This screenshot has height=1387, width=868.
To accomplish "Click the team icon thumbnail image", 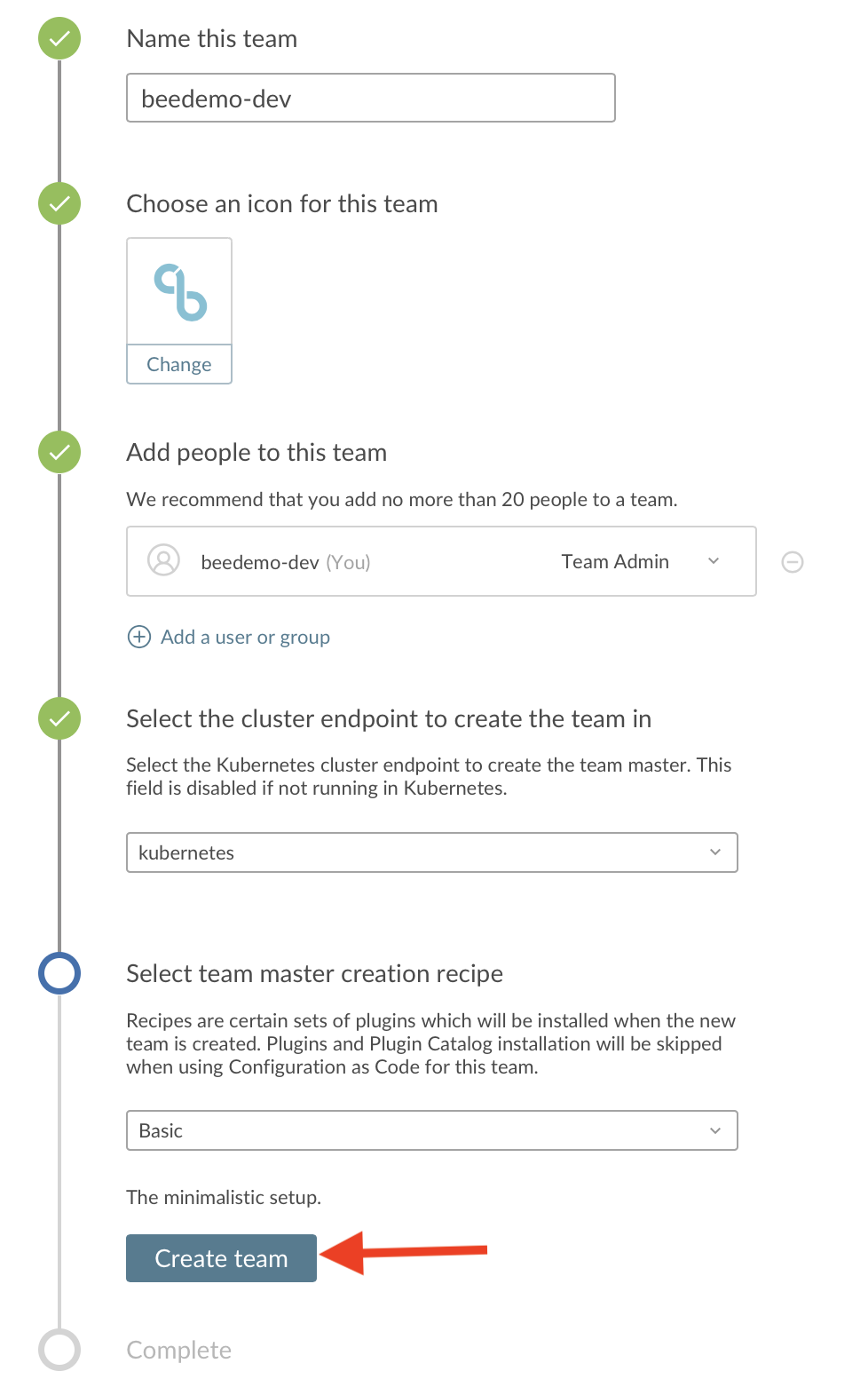I will (x=179, y=291).
